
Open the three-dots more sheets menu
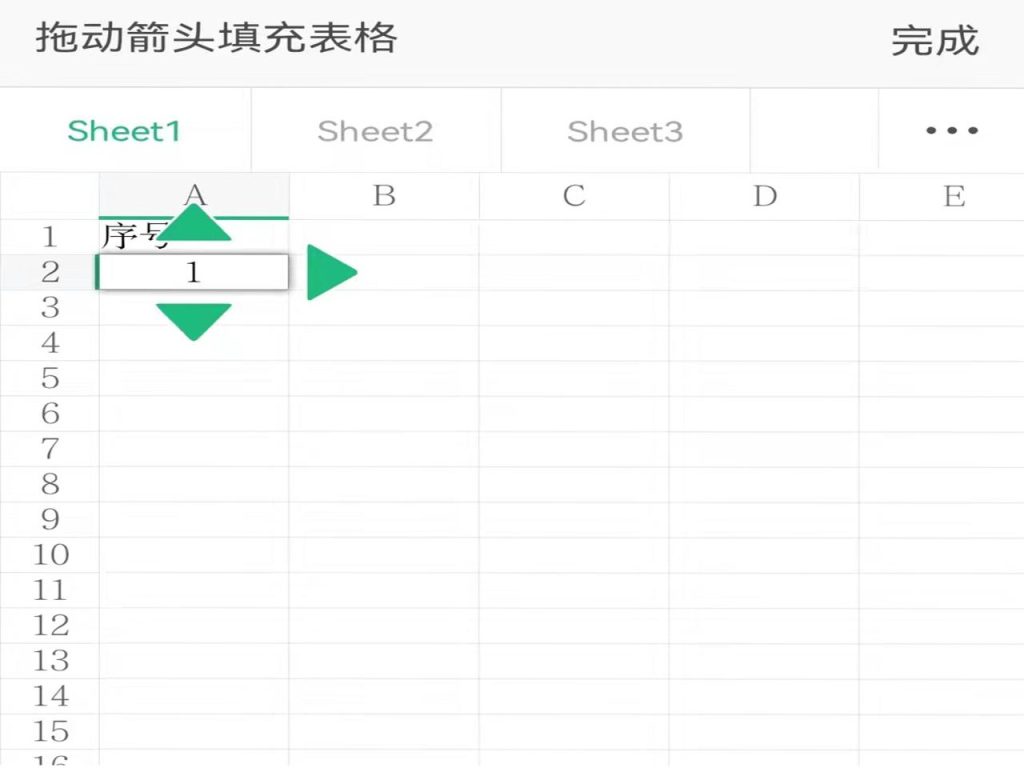click(951, 131)
